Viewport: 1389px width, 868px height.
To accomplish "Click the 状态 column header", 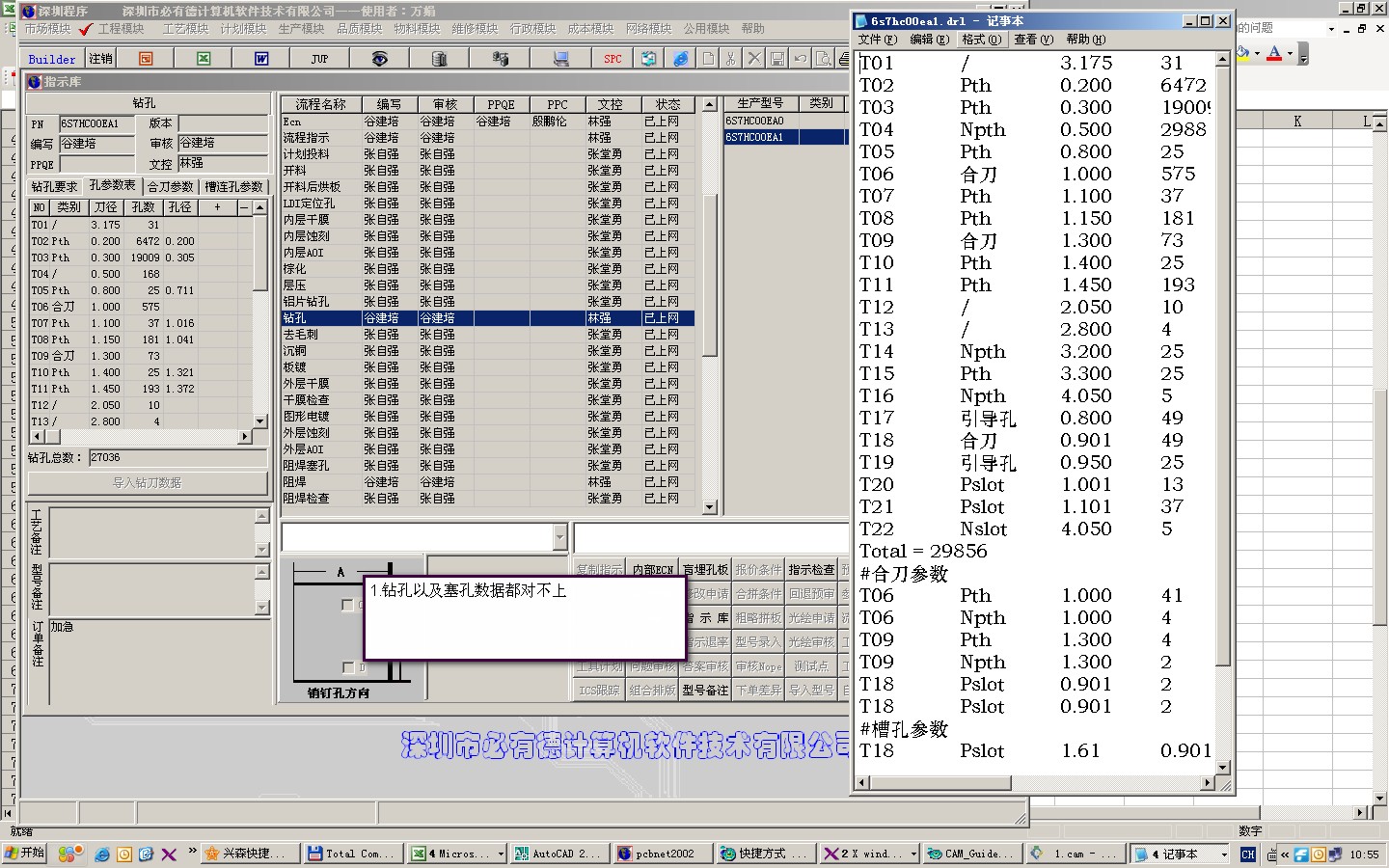I will point(668,104).
